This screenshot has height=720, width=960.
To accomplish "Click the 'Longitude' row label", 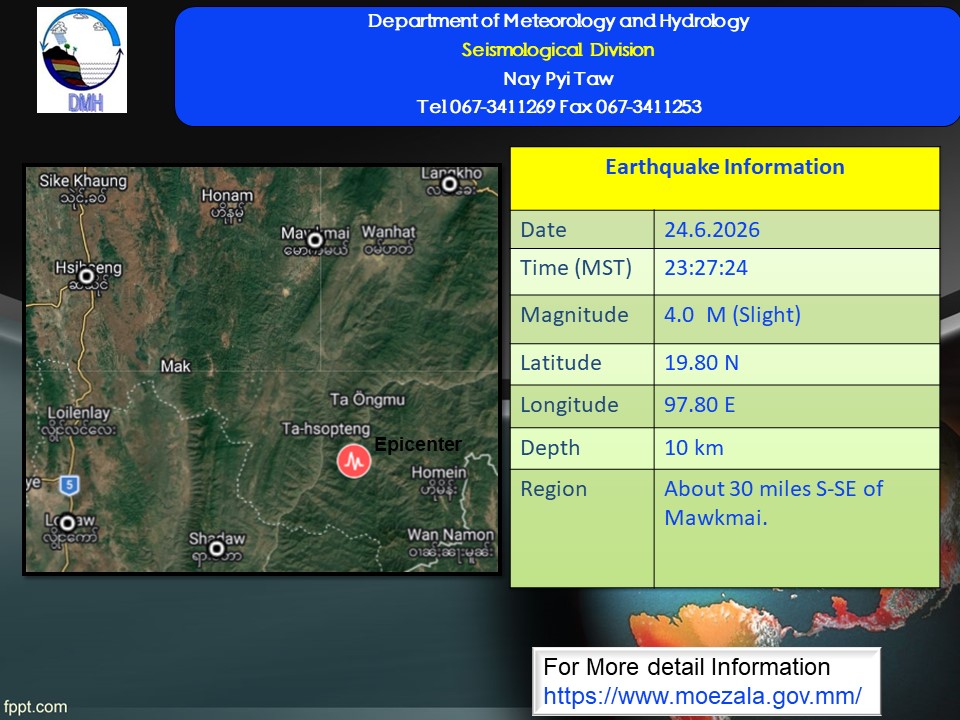I will (x=569, y=405).
